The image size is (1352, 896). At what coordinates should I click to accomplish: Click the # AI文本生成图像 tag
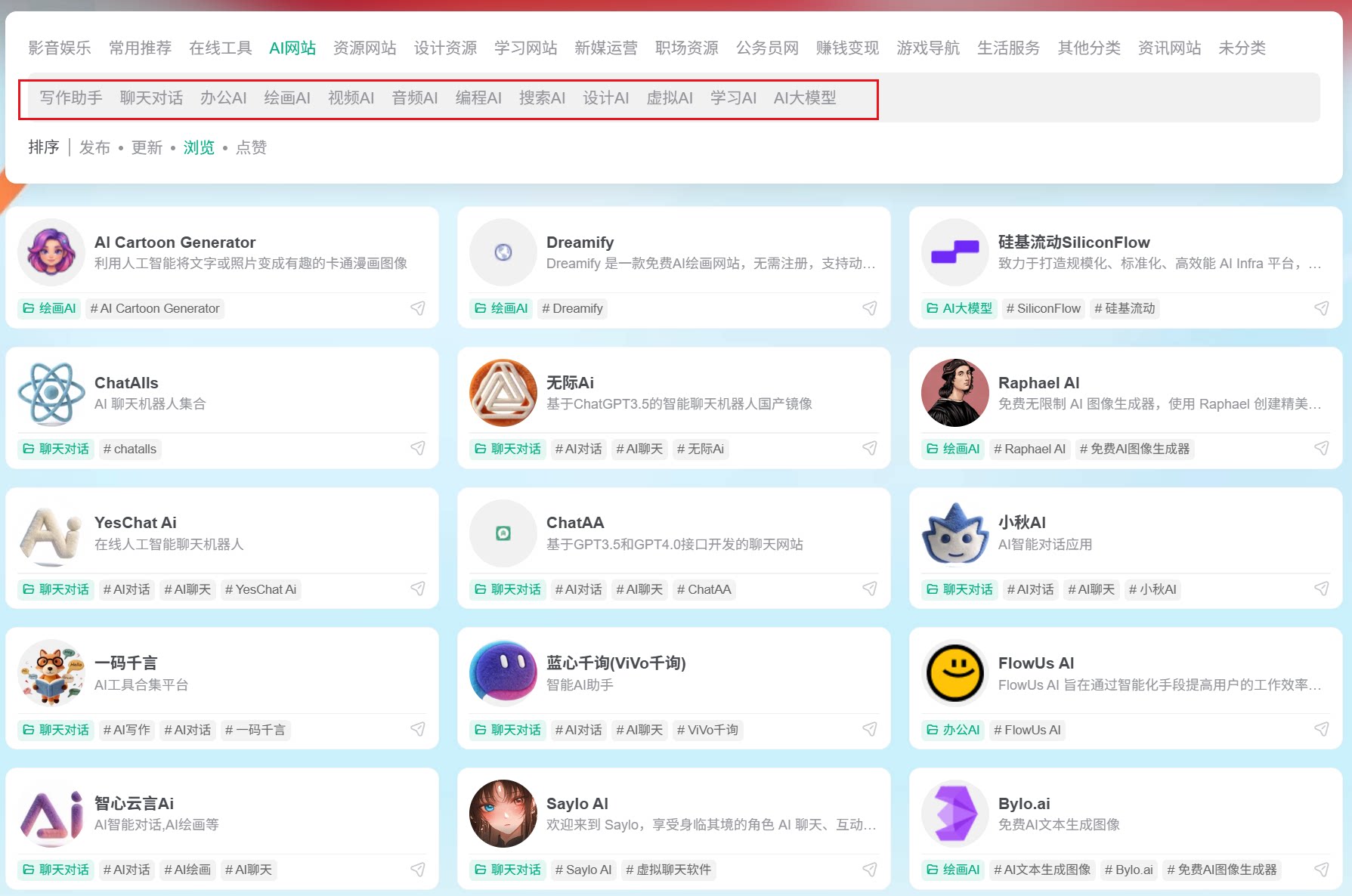(x=1042, y=870)
